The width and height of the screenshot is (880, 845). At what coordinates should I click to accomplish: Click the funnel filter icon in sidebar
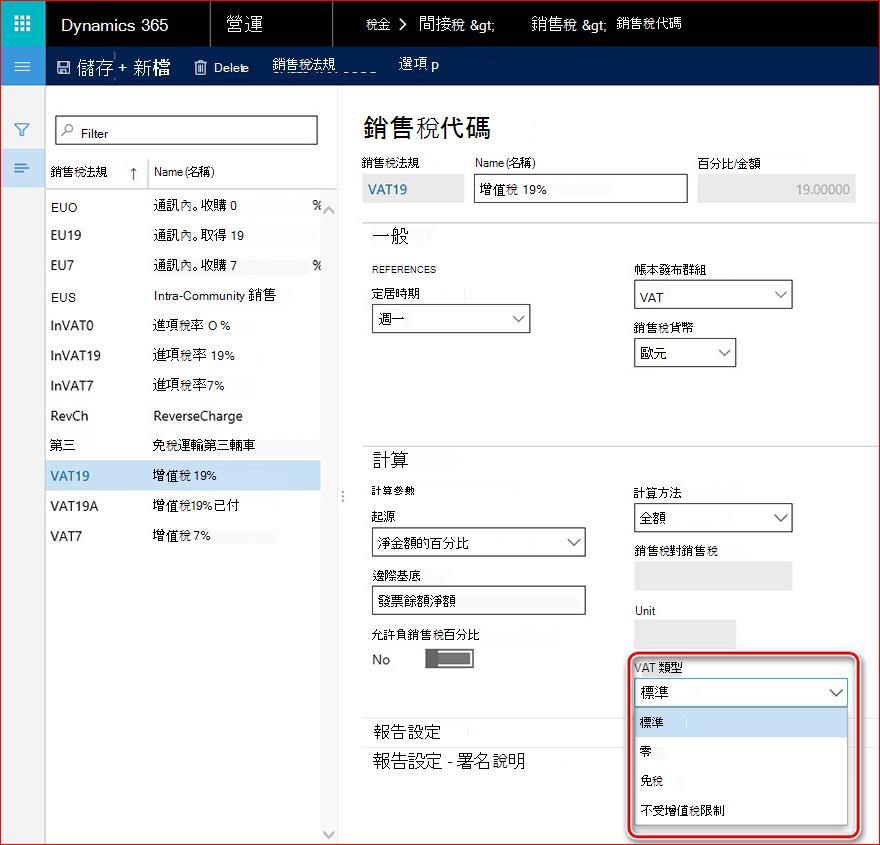[x=22, y=130]
